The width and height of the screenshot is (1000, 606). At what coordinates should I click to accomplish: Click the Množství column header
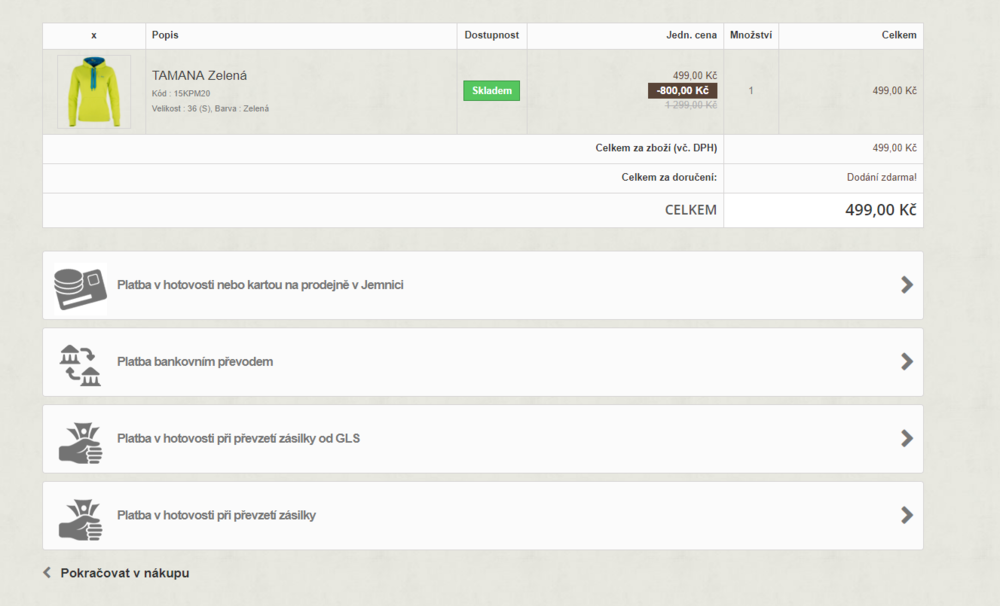(751, 35)
